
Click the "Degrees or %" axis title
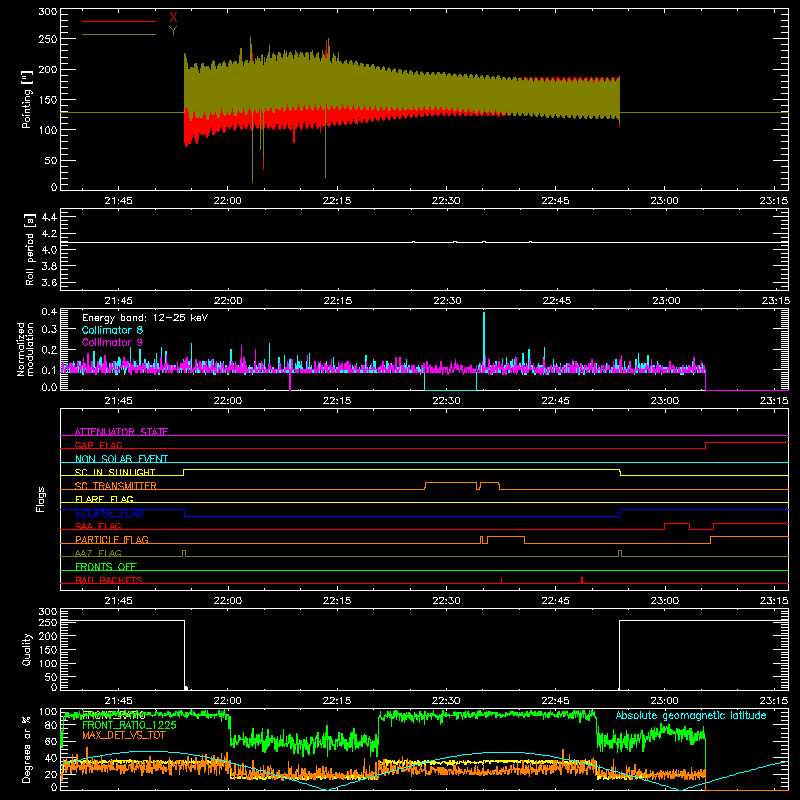[x=27, y=749]
